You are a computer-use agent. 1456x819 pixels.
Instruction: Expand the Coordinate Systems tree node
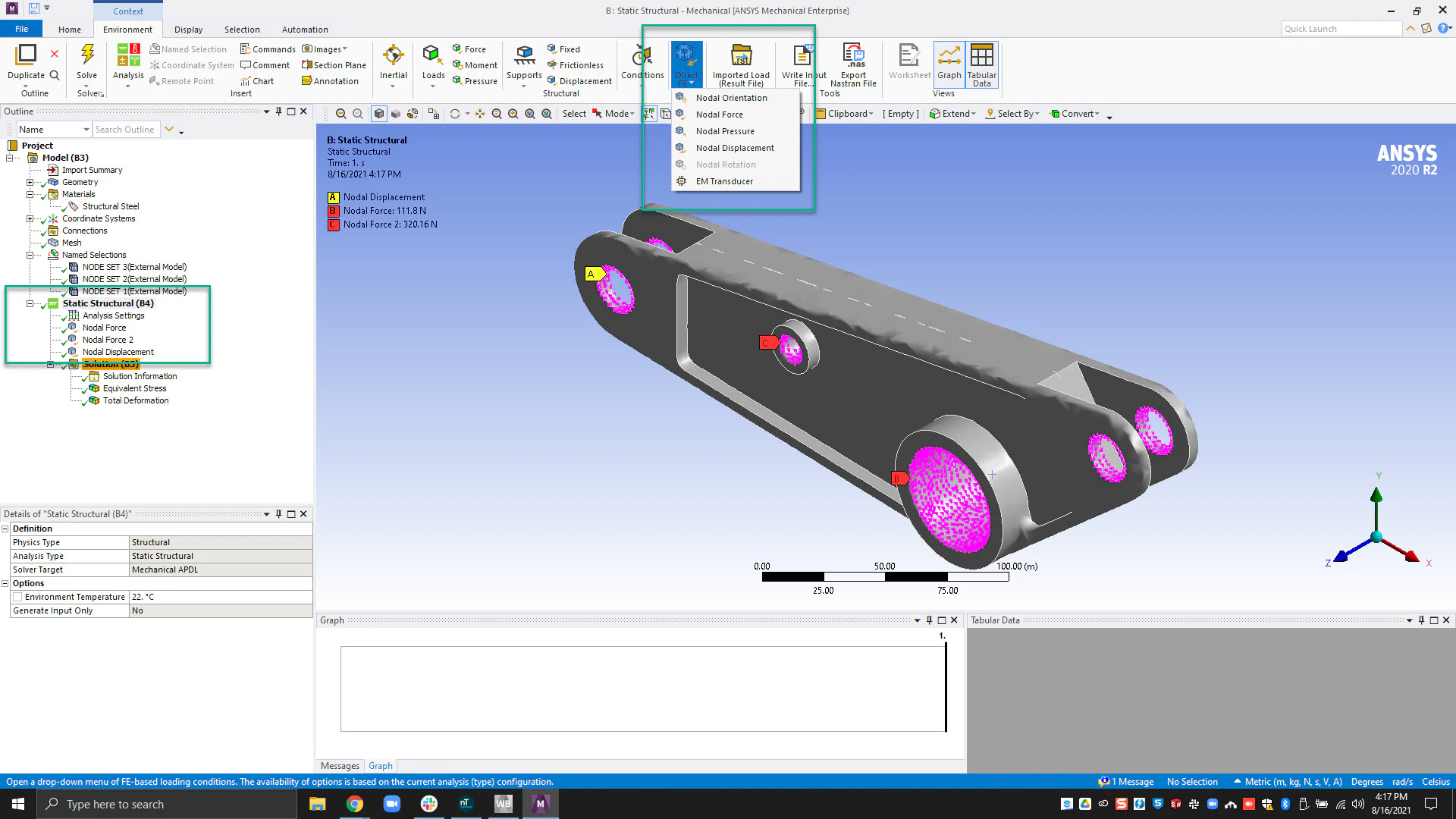pyautogui.click(x=30, y=218)
